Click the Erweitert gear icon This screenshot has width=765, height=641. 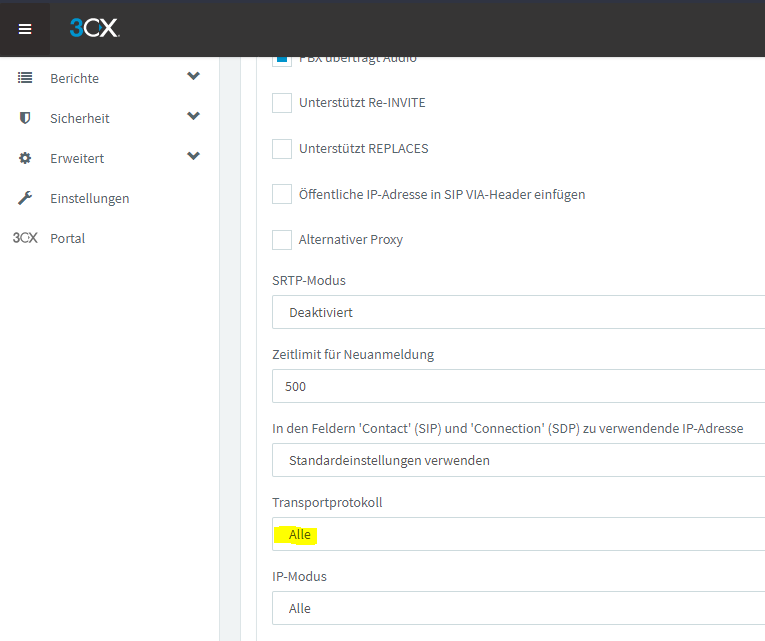tap(25, 158)
